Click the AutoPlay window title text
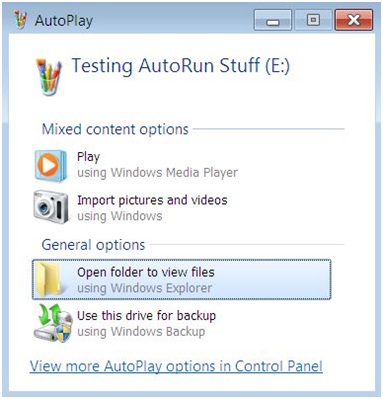383x399 pixels. tap(64, 21)
